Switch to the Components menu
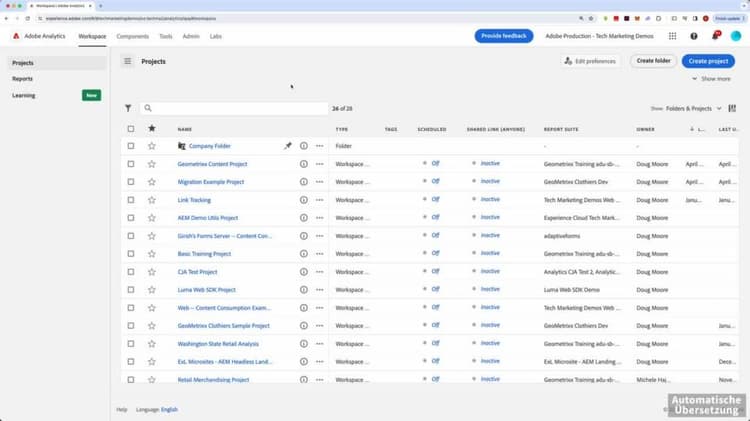The image size is (750, 421). [132, 36]
